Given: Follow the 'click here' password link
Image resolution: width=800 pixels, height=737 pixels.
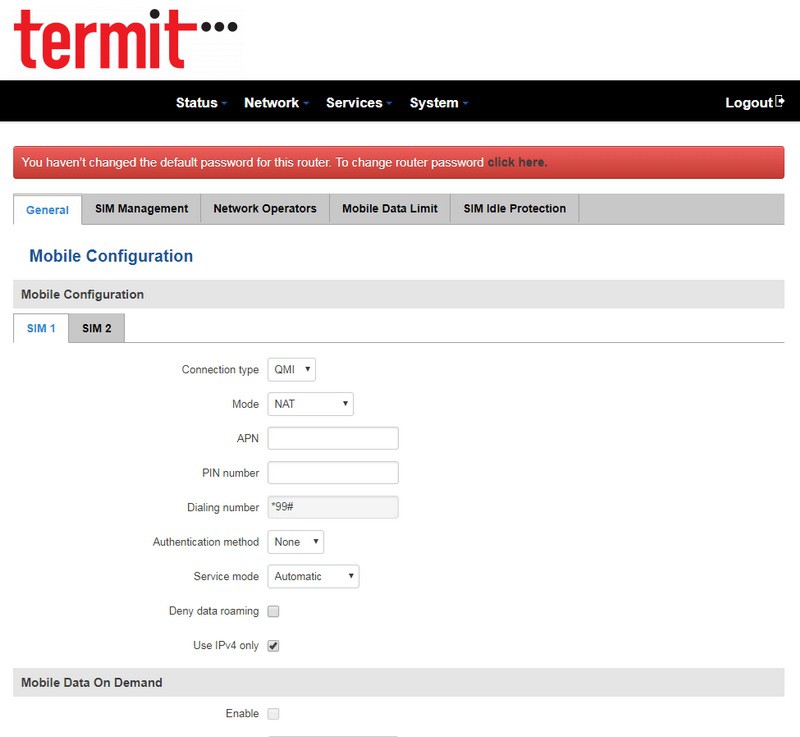Looking at the screenshot, I should click(516, 162).
